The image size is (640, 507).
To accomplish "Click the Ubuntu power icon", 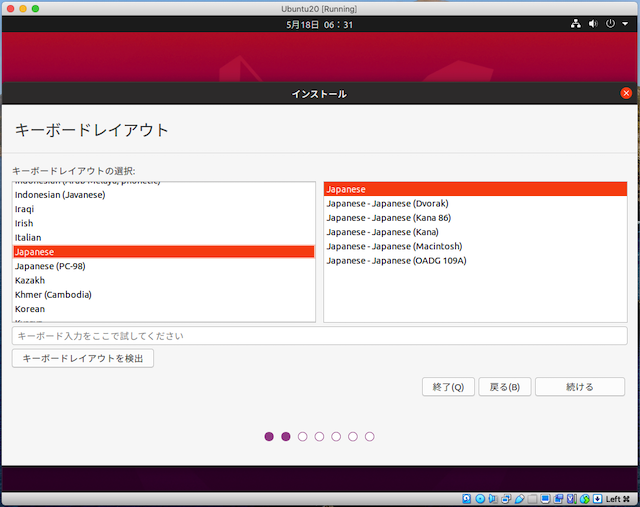I will coord(610,24).
